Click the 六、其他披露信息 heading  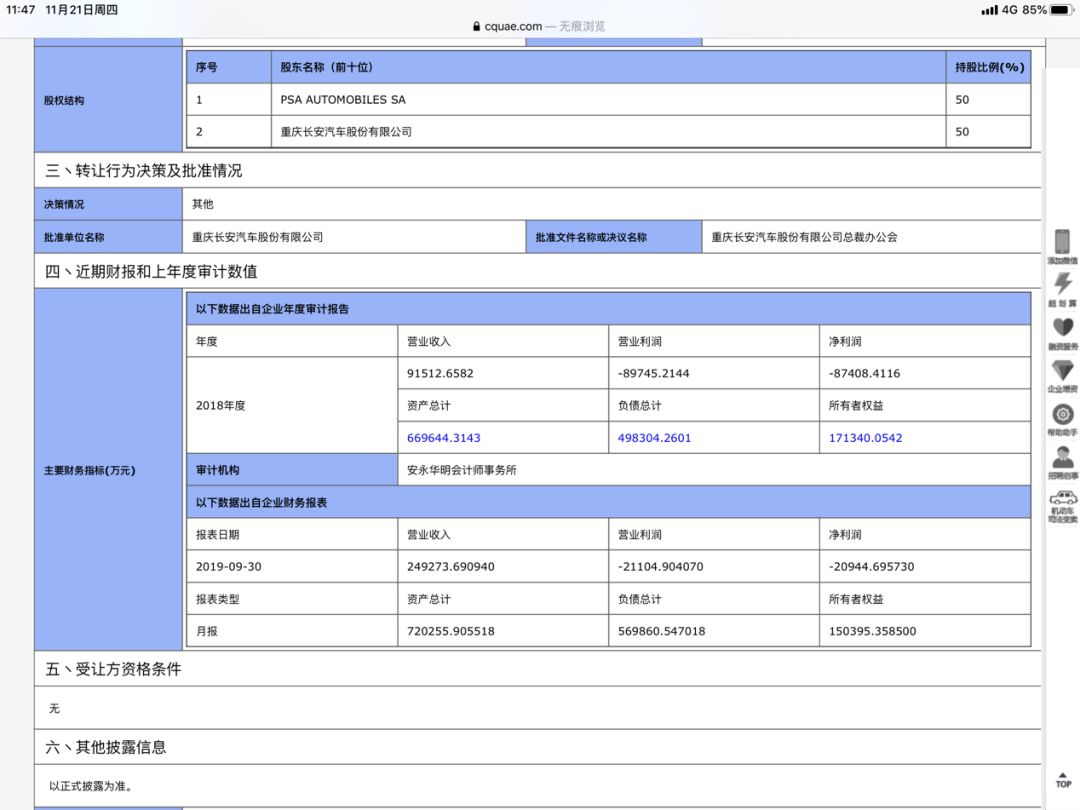[x=105, y=747]
